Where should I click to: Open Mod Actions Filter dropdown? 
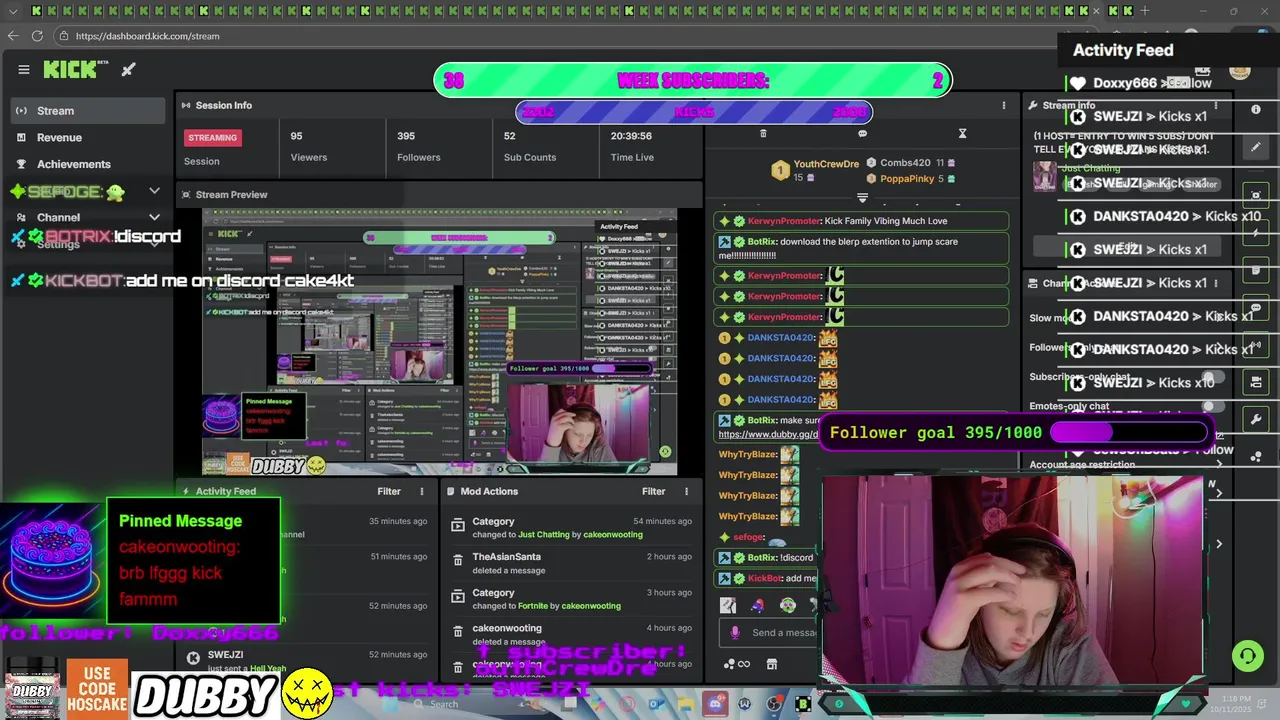coord(653,491)
